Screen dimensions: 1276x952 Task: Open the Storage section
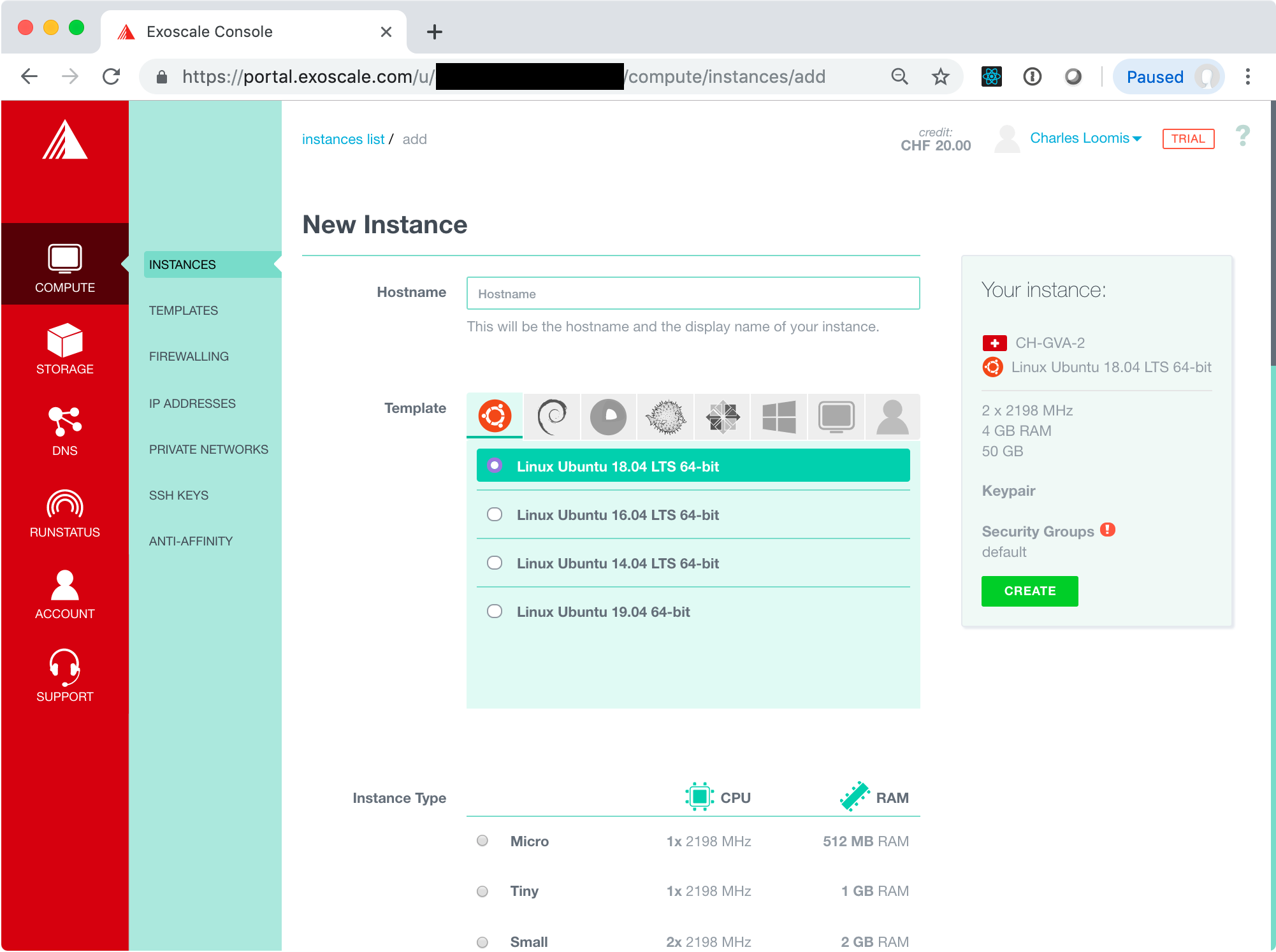65,349
